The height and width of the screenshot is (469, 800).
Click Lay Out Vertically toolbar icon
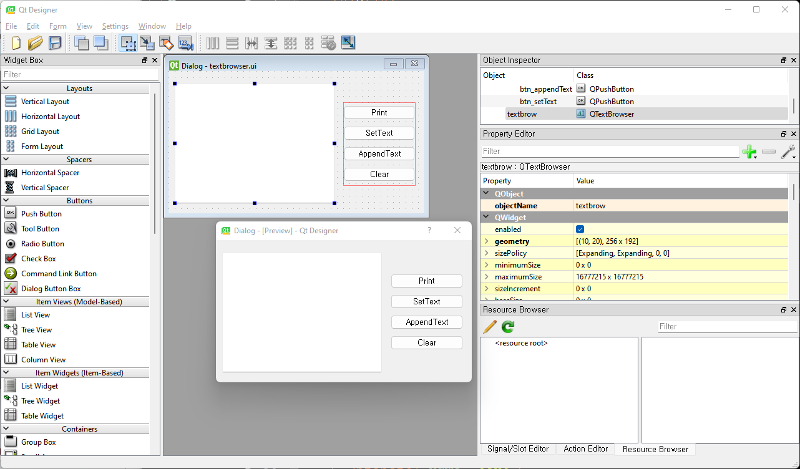tap(232, 43)
